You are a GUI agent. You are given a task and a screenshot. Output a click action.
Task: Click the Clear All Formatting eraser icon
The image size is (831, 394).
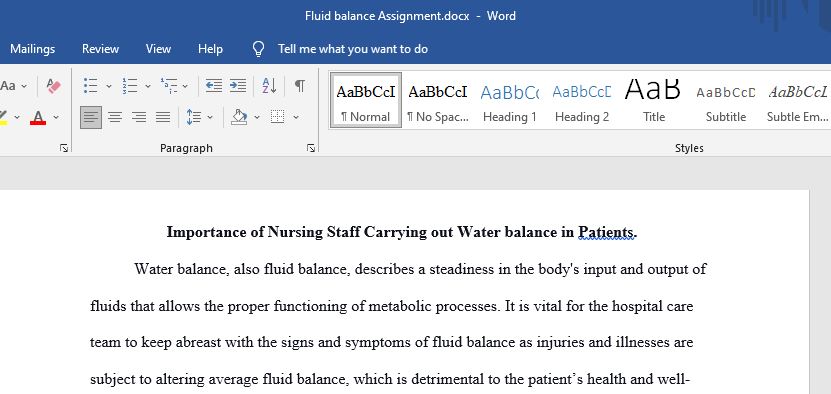pos(54,86)
